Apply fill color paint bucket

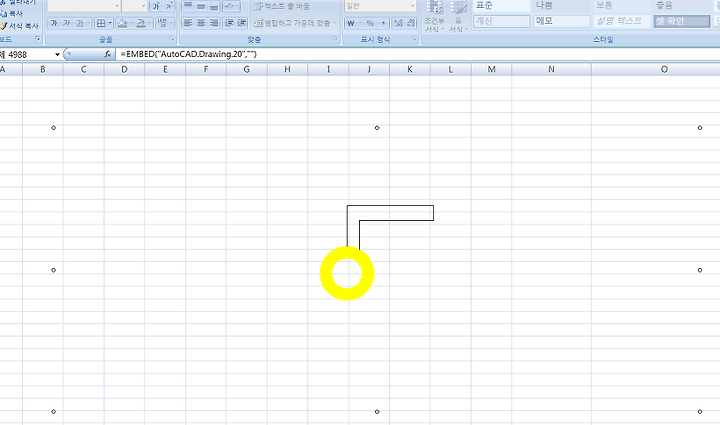[x=122, y=23]
